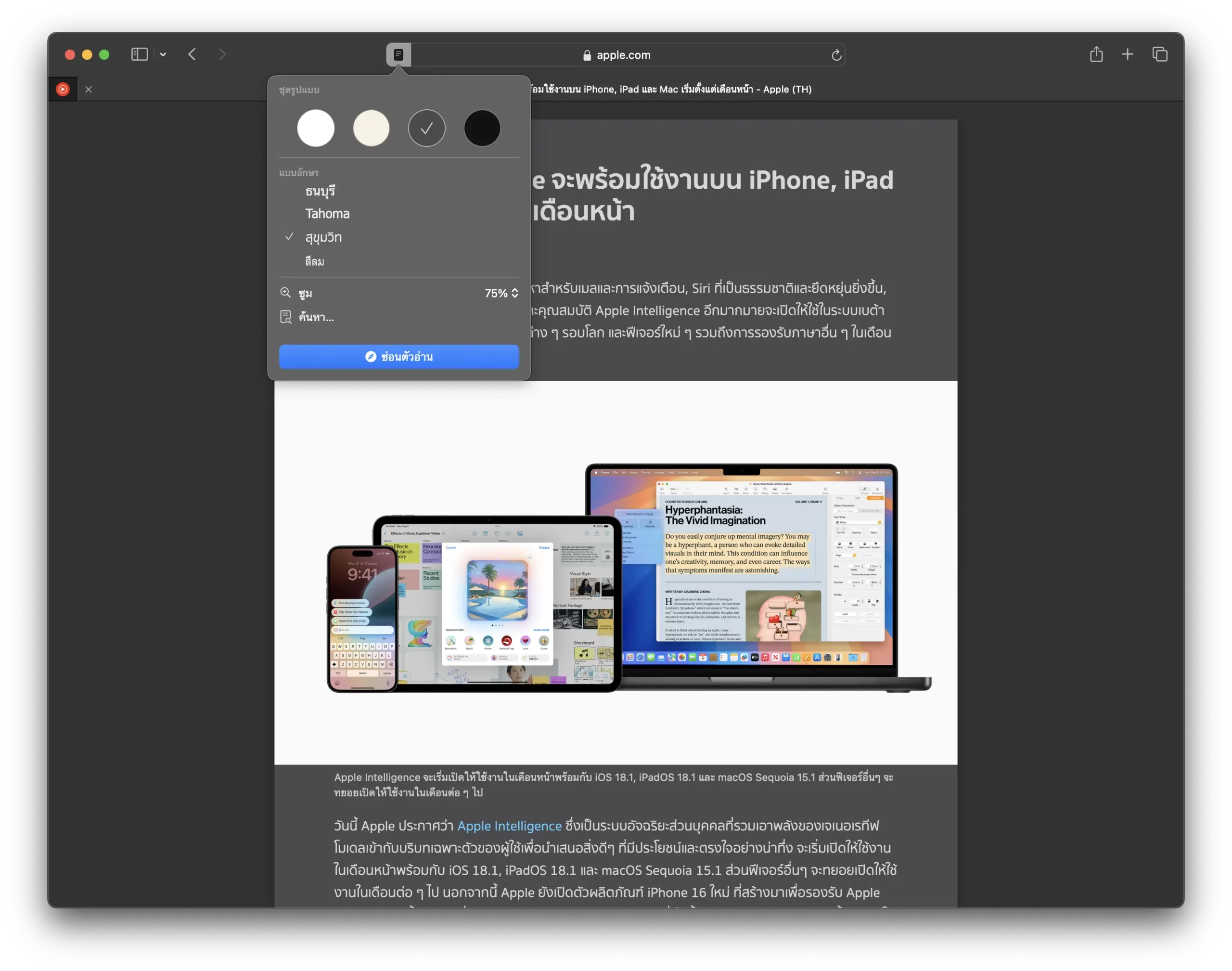The width and height of the screenshot is (1232, 971).
Task: Click the reload page icon
Action: pyautogui.click(x=836, y=55)
